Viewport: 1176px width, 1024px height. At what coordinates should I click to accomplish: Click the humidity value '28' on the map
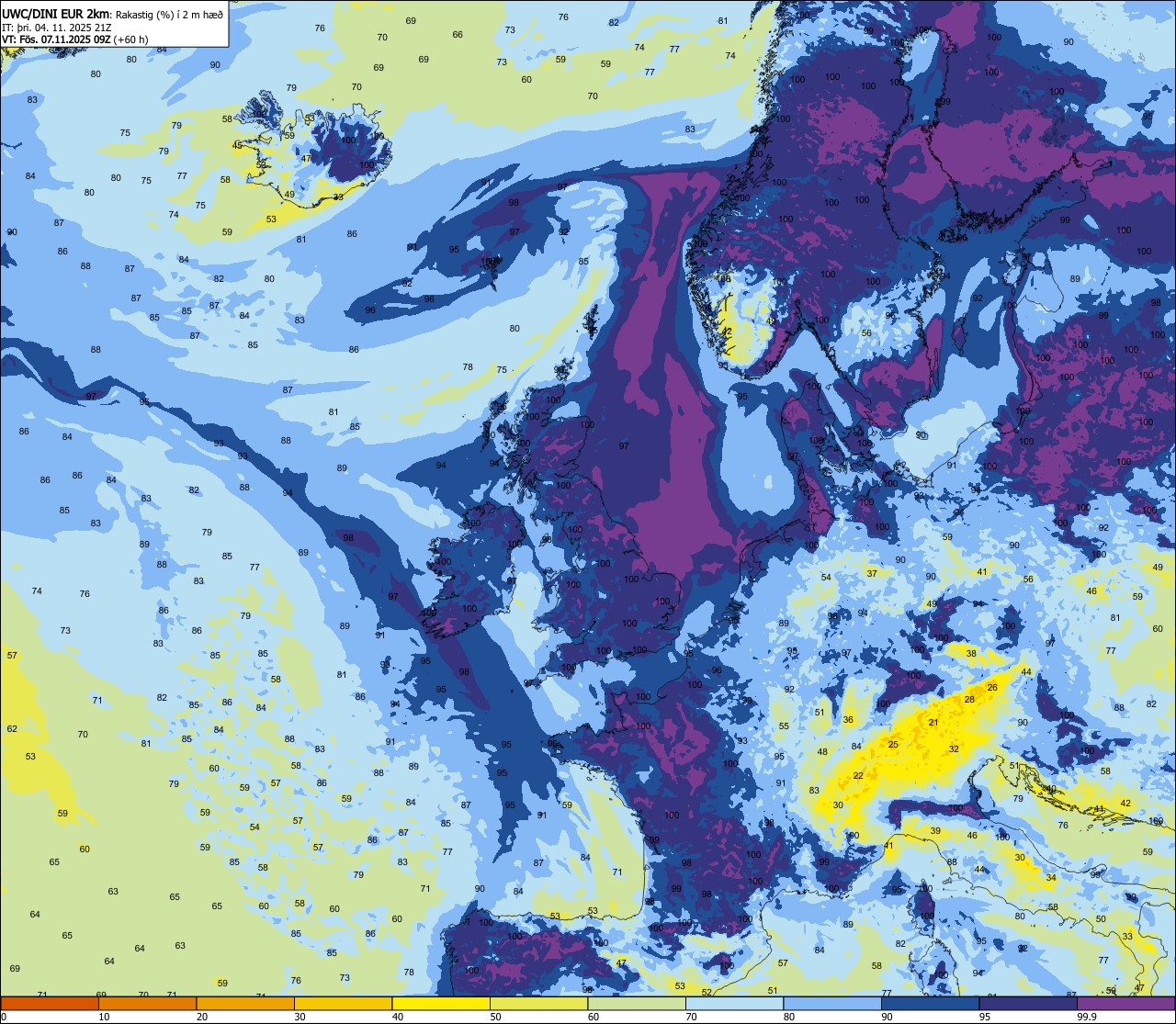pyautogui.click(x=969, y=700)
